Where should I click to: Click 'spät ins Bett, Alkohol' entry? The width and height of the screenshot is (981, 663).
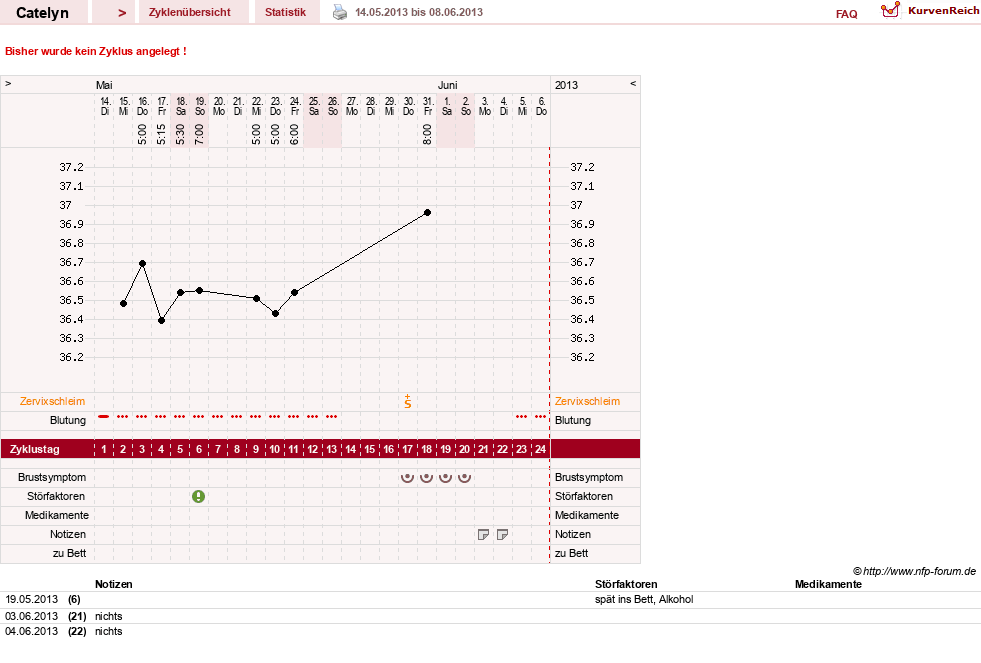644,599
